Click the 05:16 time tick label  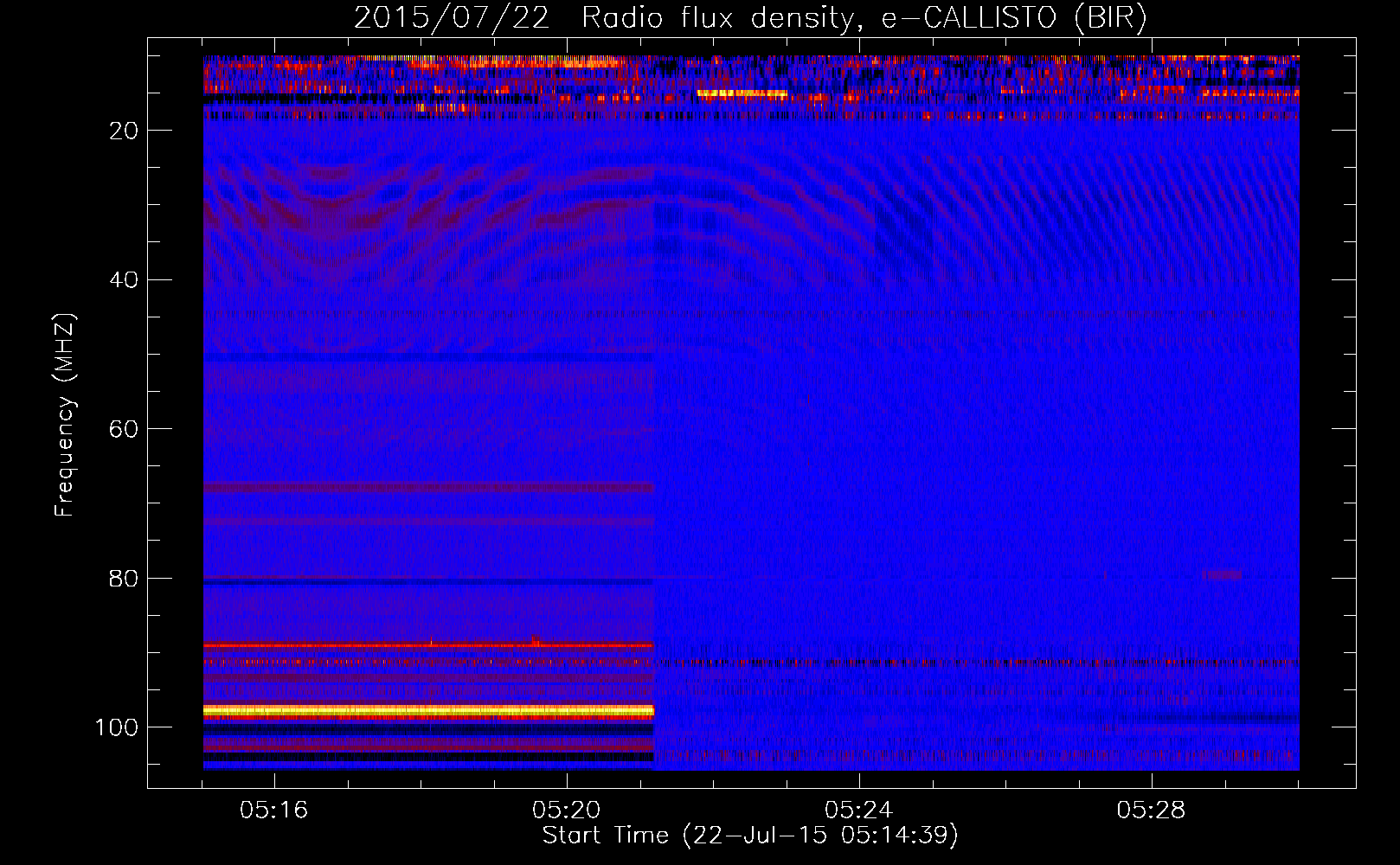[x=274, y=811]
